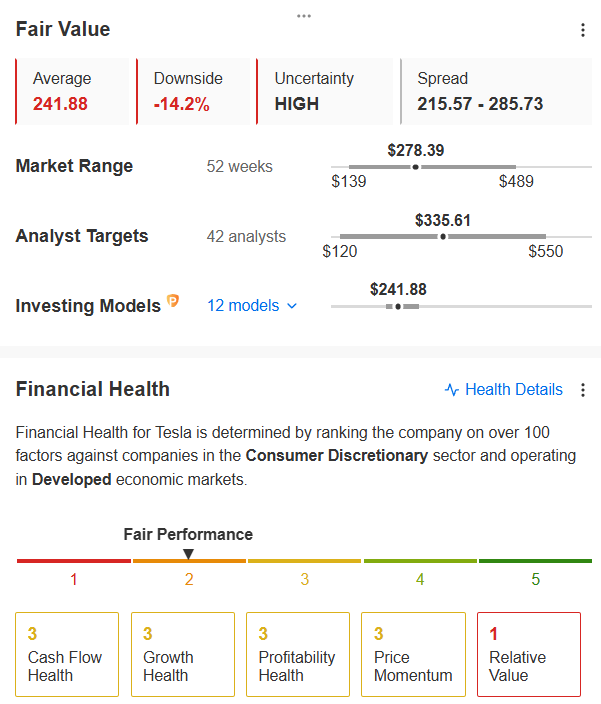Open the Price Momentum card

click(x=413, y=654)
